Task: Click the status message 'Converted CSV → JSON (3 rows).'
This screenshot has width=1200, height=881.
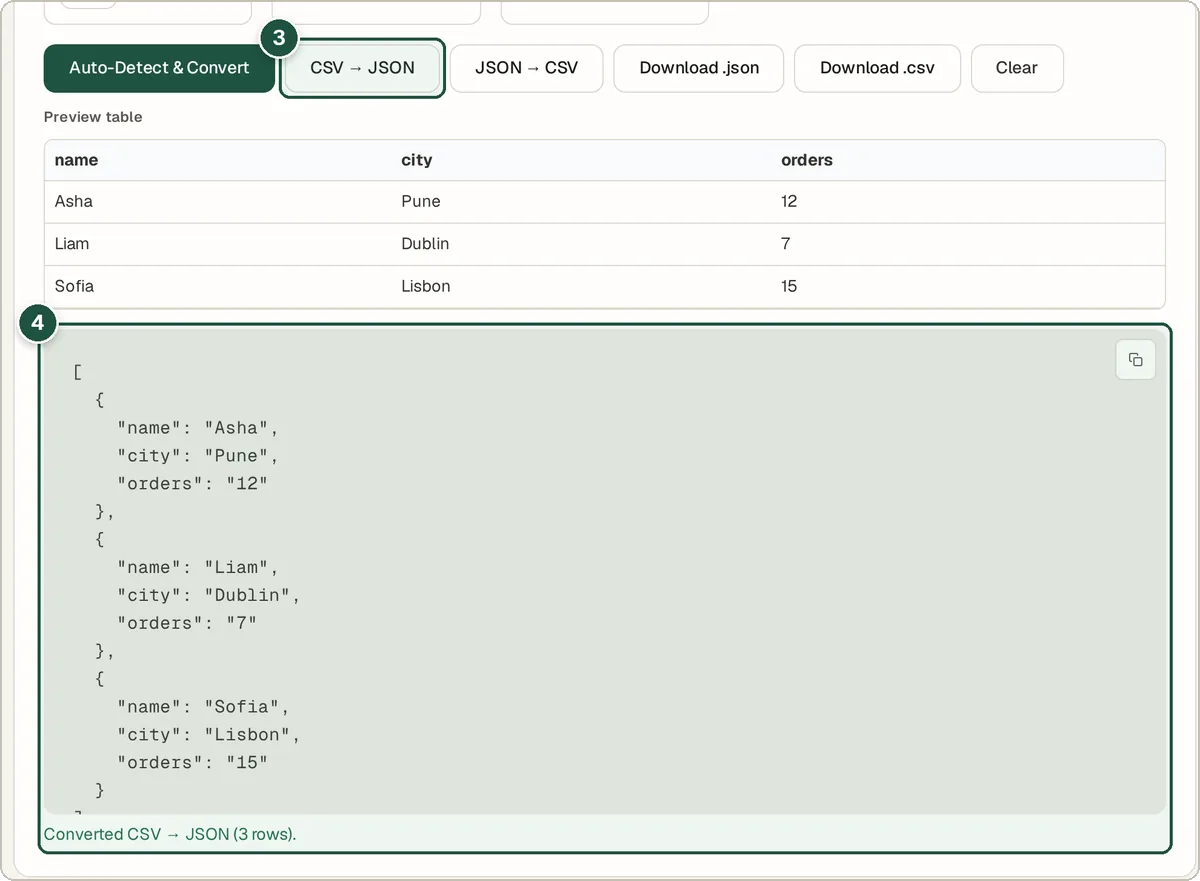Action: coord(170,834)
